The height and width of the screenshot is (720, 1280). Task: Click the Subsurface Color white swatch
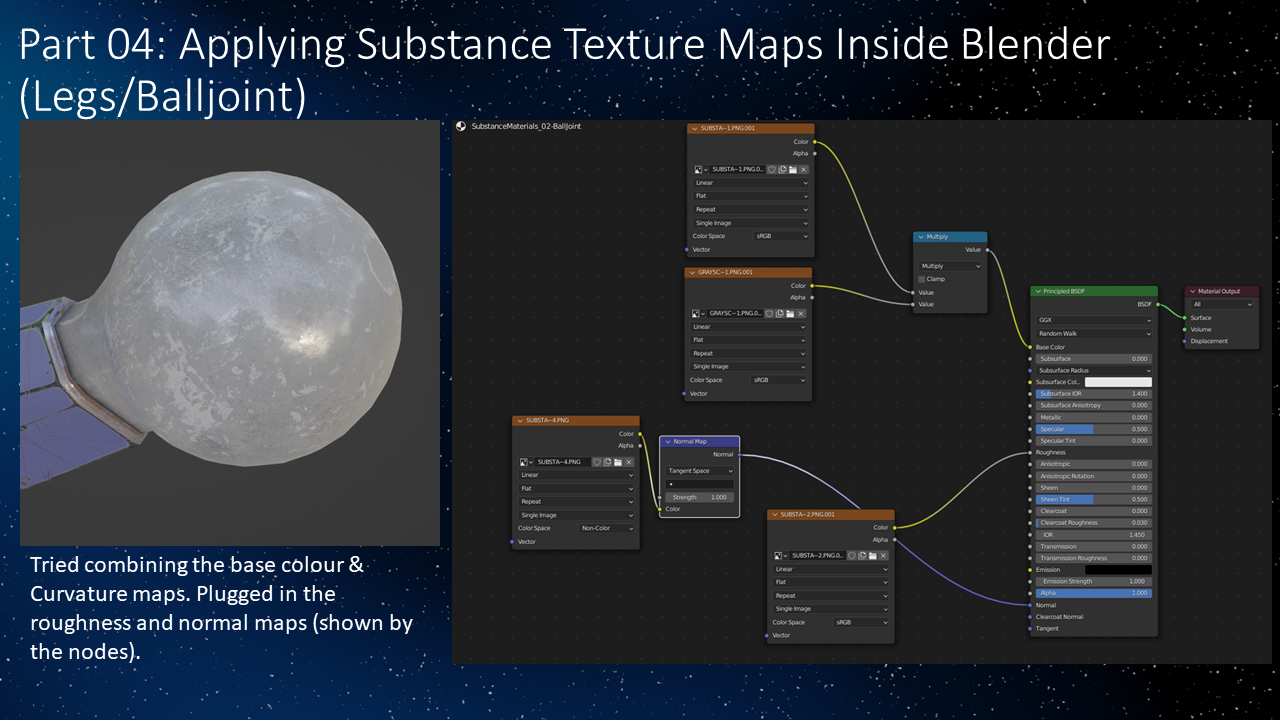pyautogui.click(x=1118, y=382)
